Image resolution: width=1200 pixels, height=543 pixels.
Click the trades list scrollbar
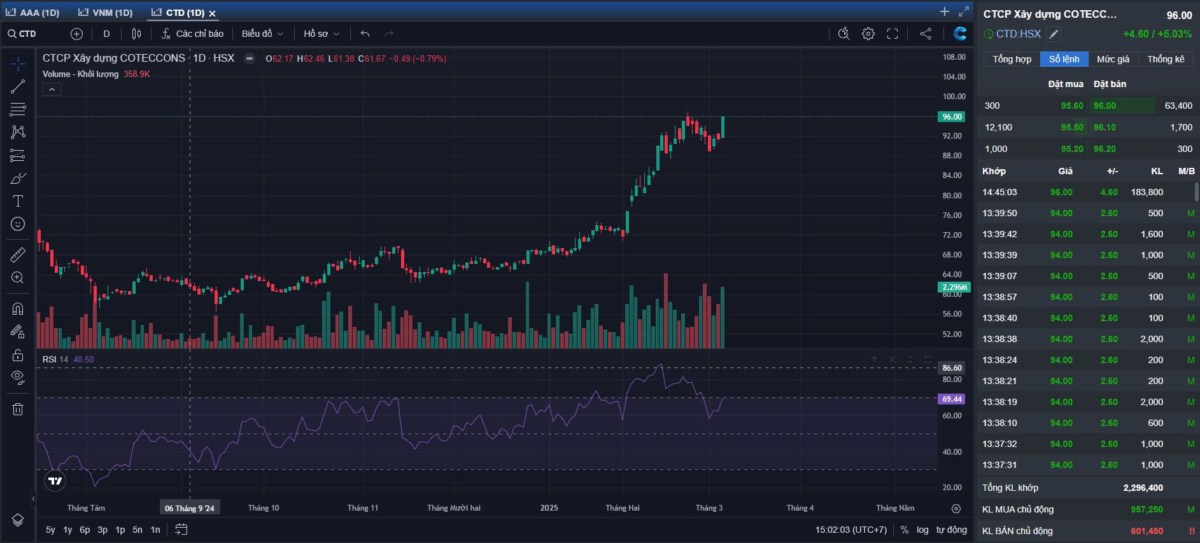coord(1197,193)
